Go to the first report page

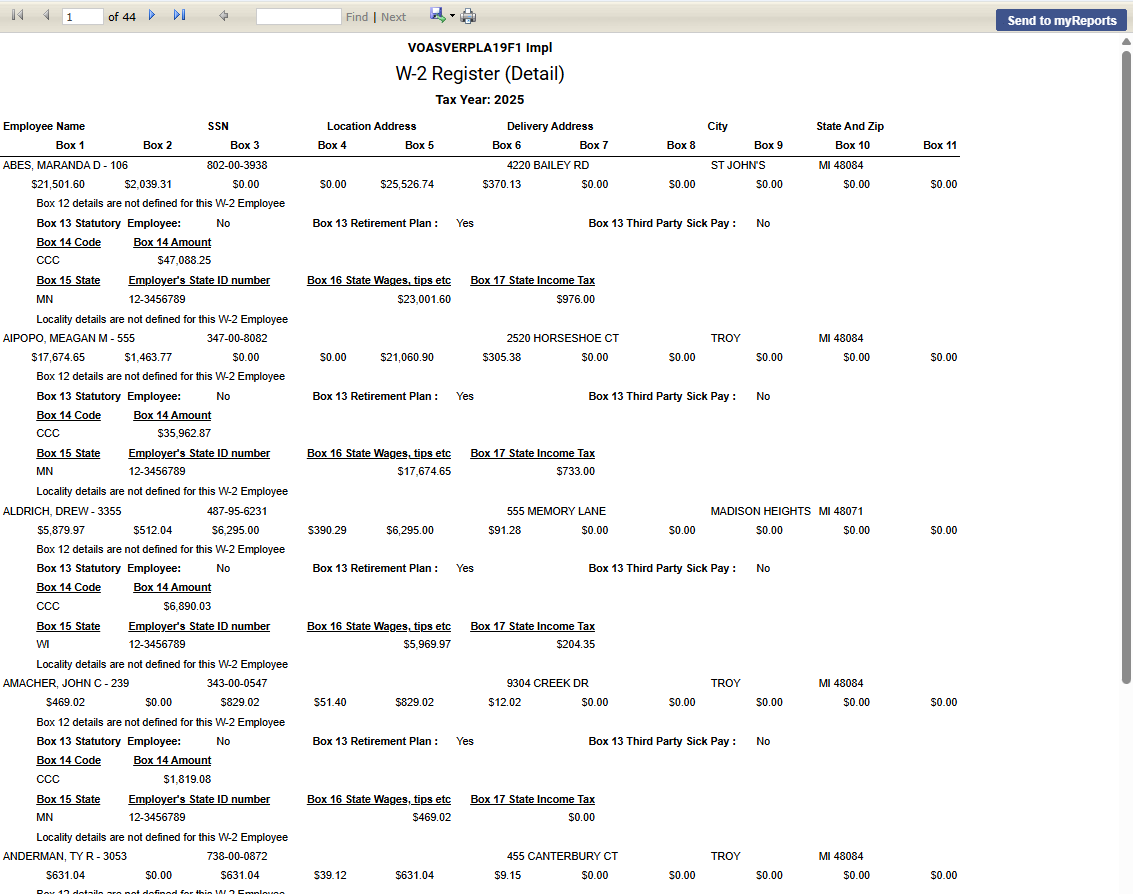click(x=17, y=16)
